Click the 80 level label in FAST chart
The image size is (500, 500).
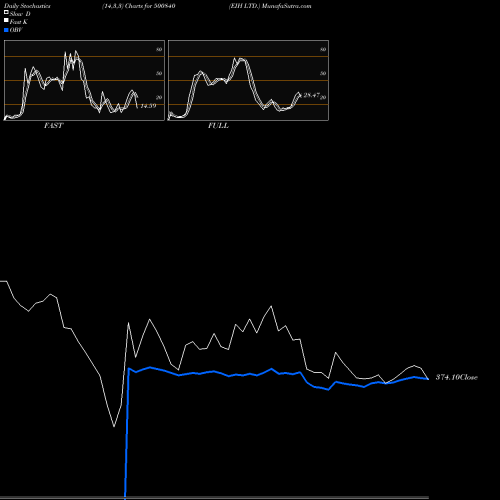159,49
